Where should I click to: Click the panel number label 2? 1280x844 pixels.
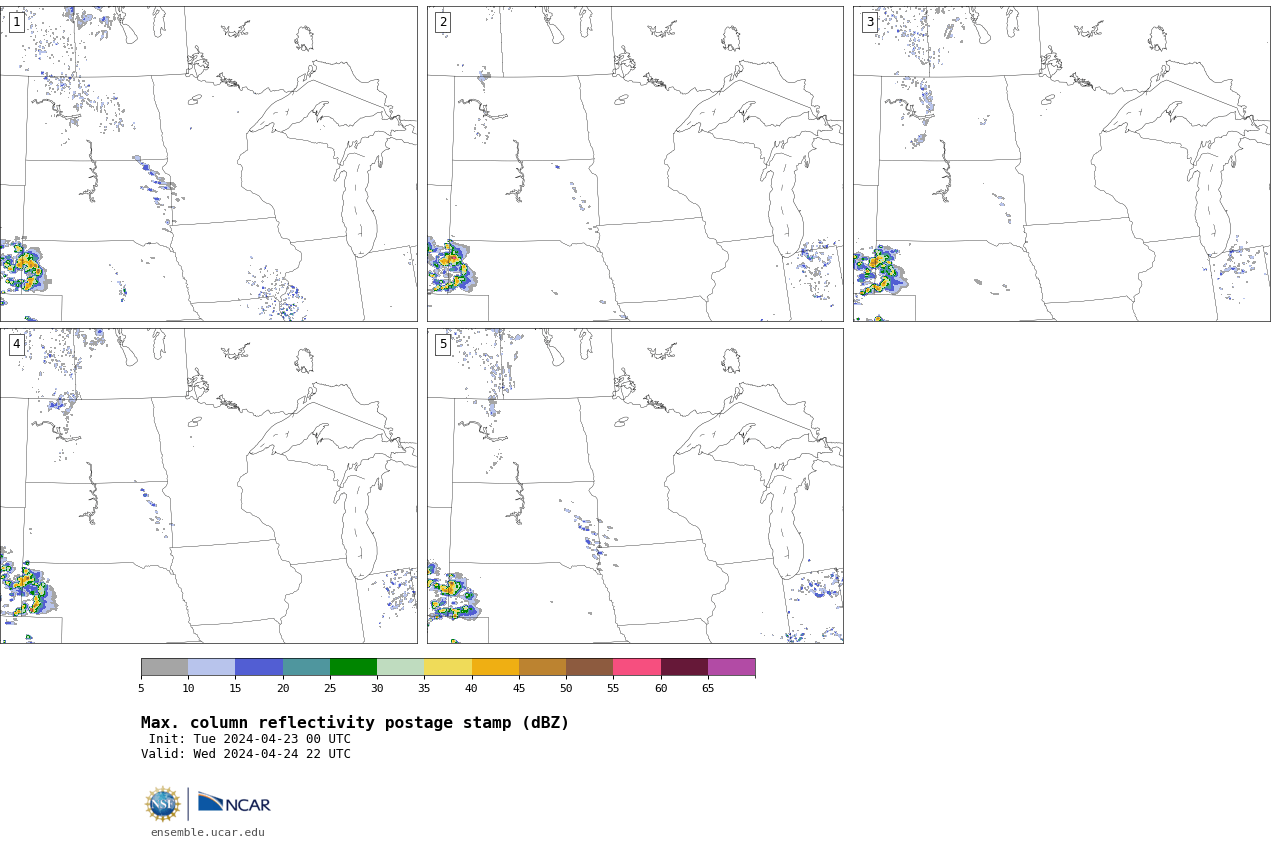click(x=443, y=22)
